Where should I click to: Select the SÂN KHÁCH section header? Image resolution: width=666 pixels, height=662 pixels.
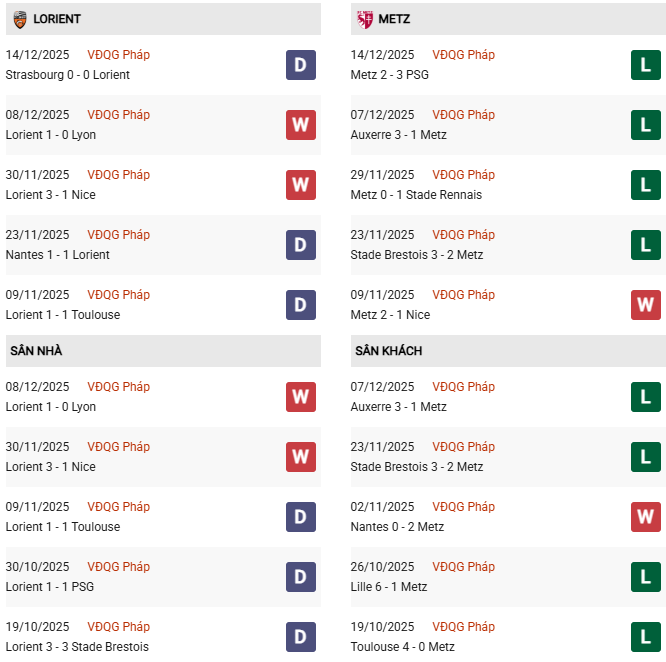coord(388,351)
